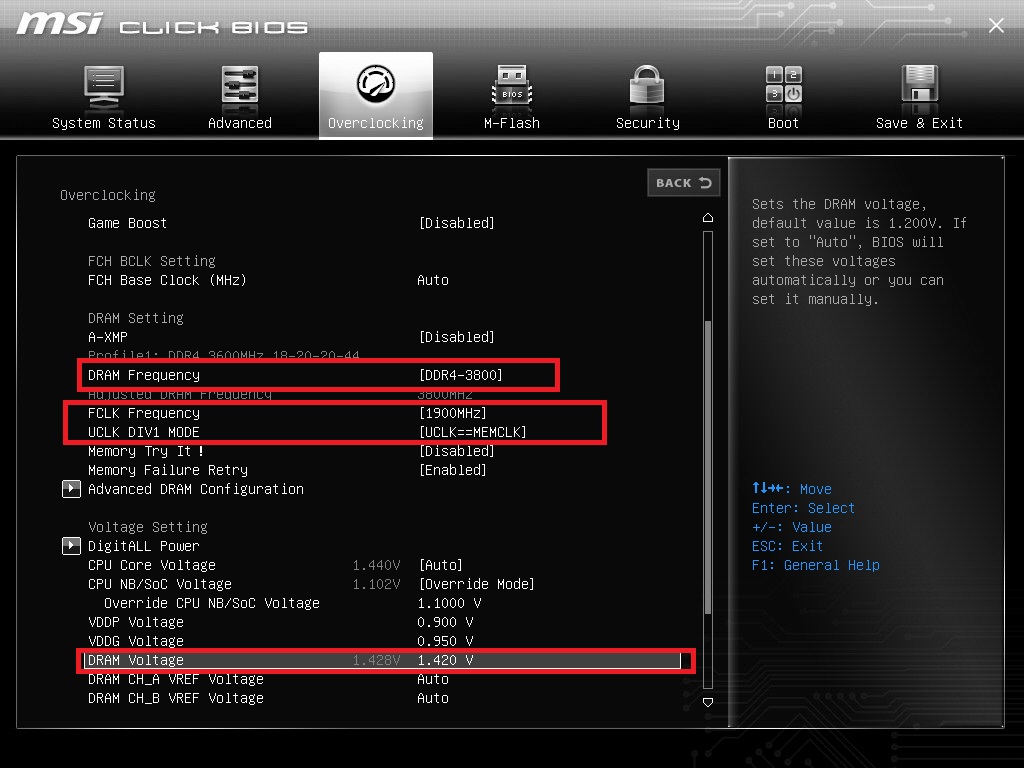Click the 1.440V CPU Core reading
1024x768 pixels.
click(x=376, y=565)
